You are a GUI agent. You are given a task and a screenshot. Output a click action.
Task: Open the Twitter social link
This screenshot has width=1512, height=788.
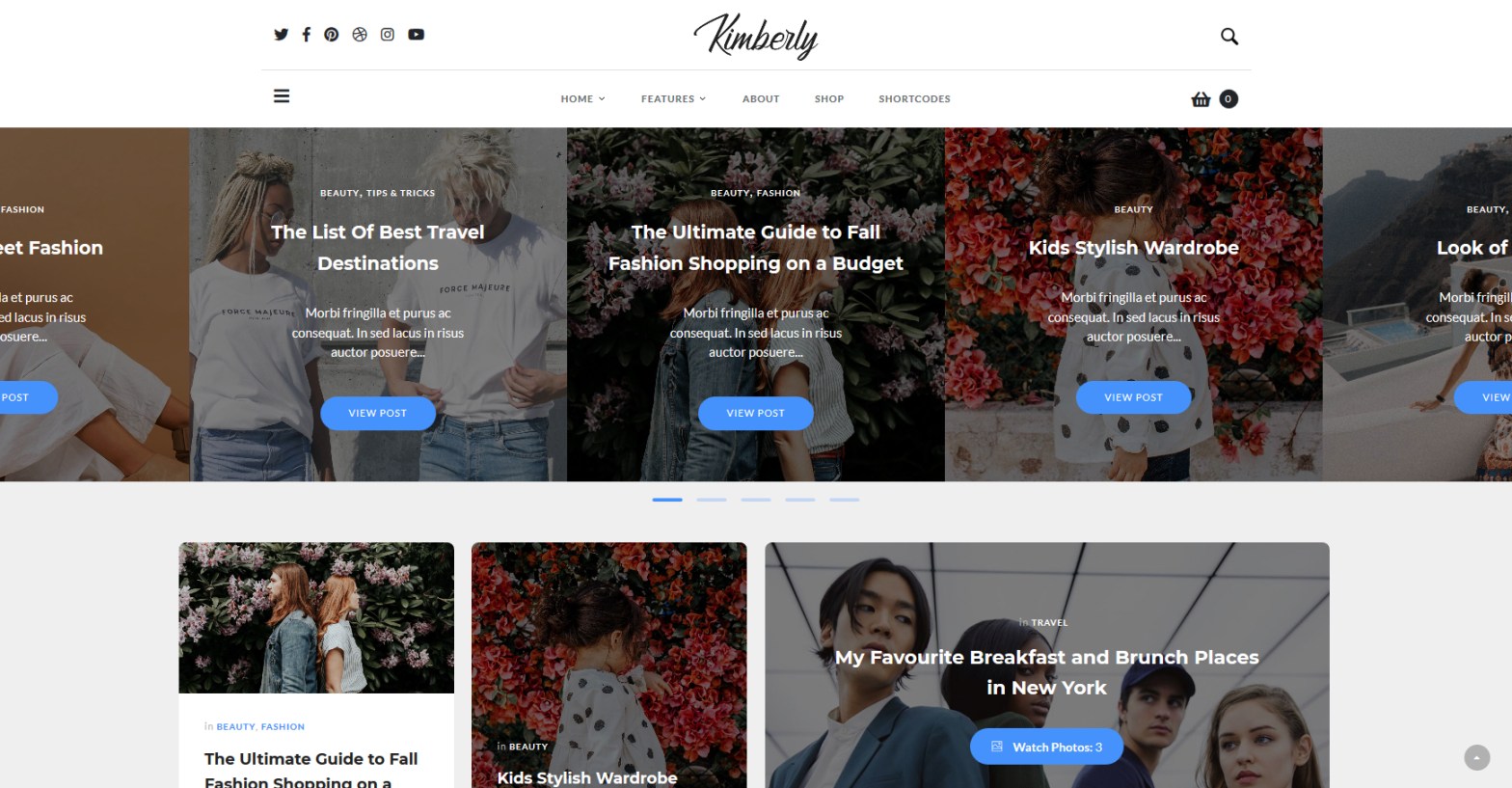click(281, 35)
